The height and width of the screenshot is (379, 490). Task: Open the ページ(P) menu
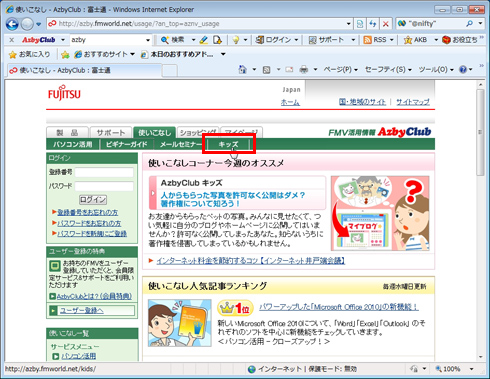coord(341,69)
